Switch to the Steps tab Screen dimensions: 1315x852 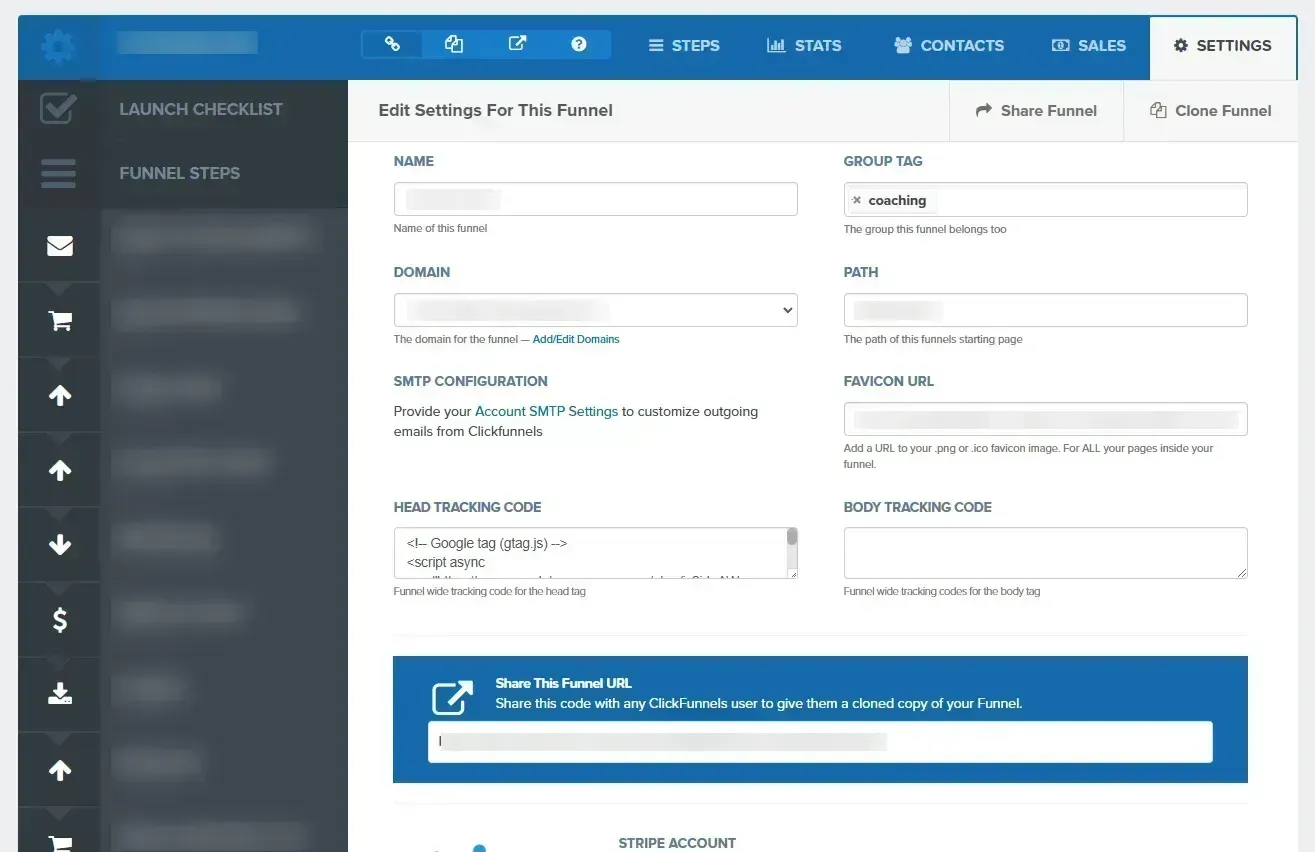click(x=684, y=45)
